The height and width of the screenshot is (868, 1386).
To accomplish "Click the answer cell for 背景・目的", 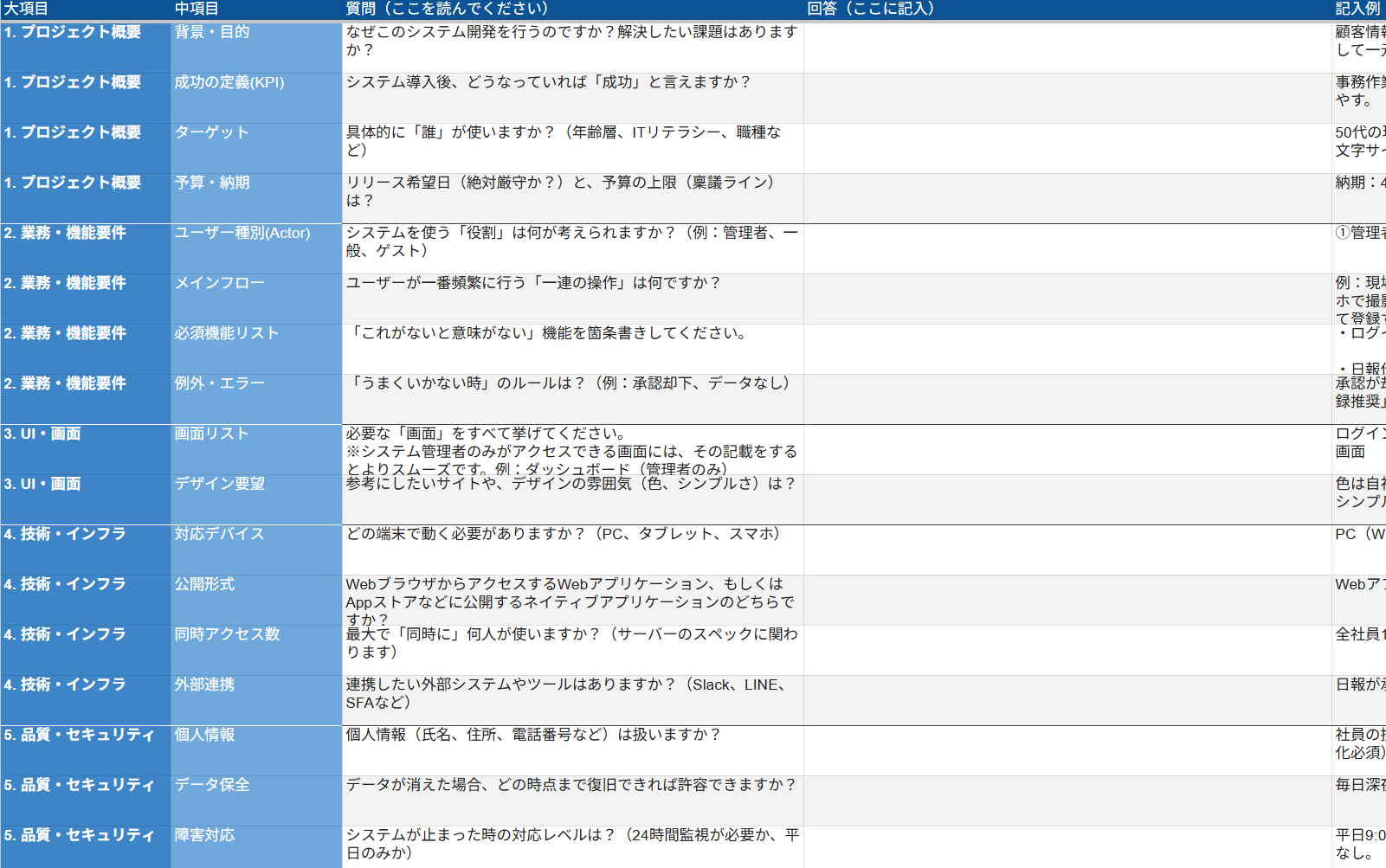I will [x=1067, y=48].
